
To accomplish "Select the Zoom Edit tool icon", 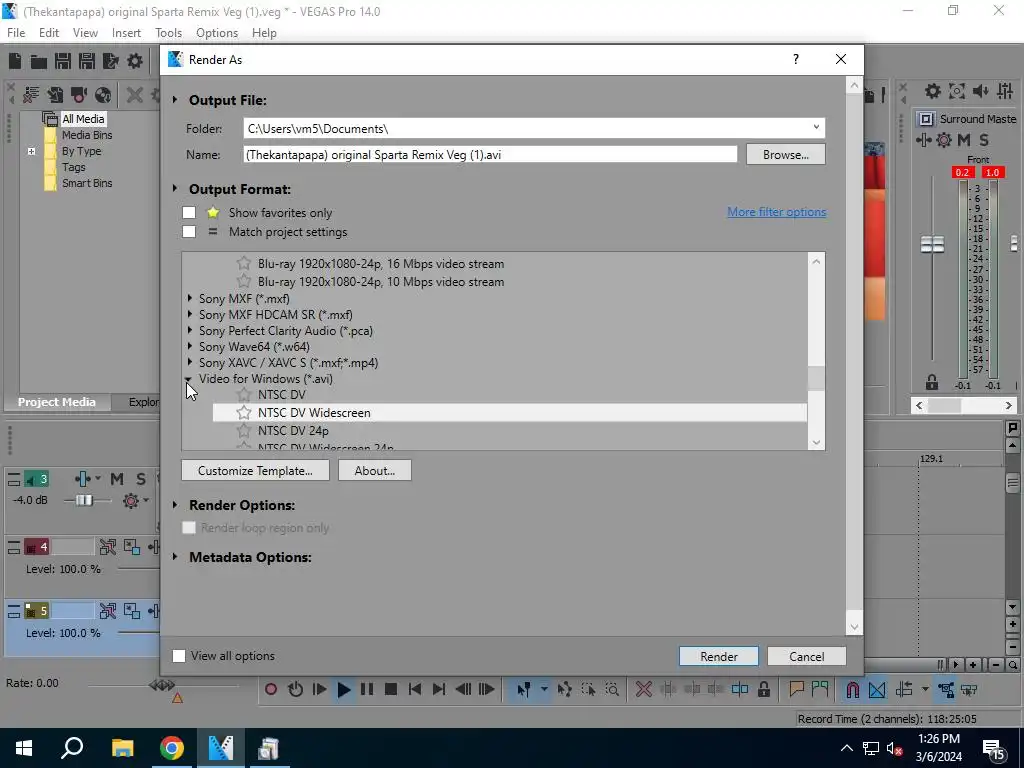I will point(612,689).
